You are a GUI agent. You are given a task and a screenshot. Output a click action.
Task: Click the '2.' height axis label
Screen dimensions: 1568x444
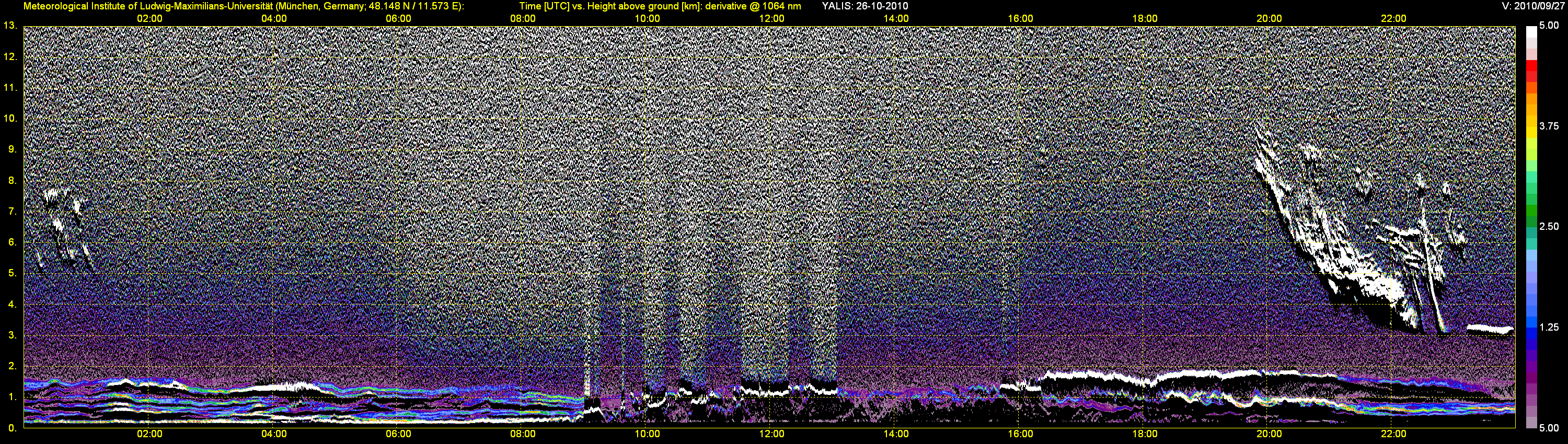13,366
